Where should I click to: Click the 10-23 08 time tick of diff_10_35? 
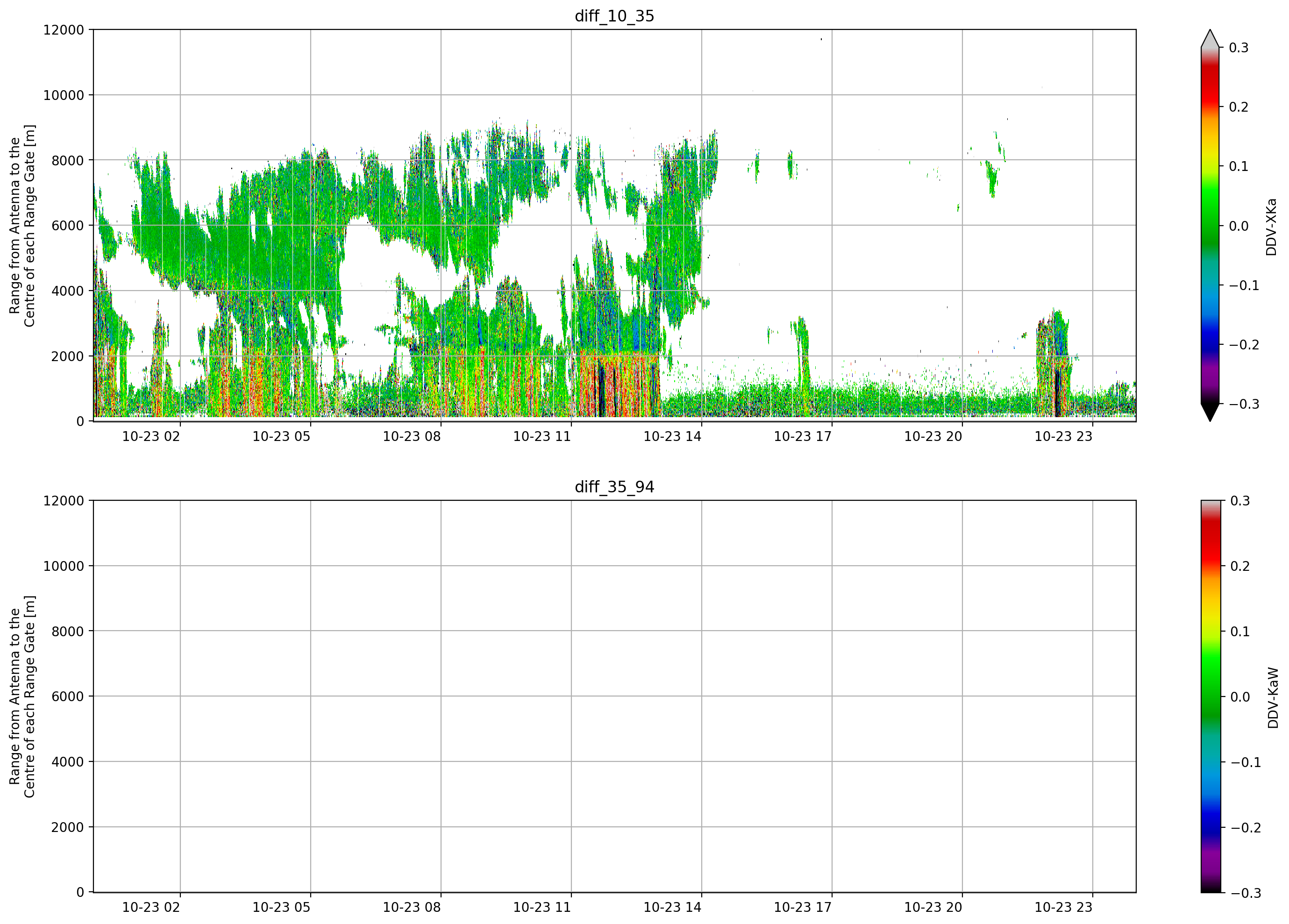pyautogui.click(x=412, y=436)
